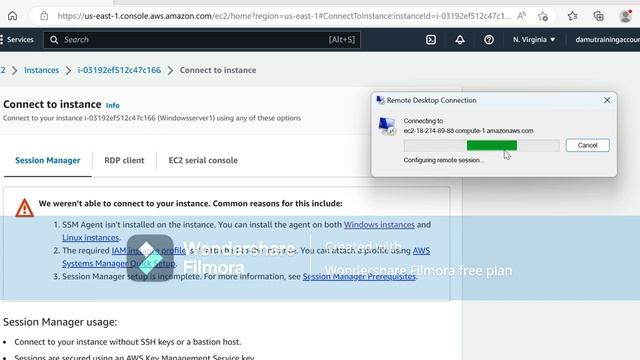This screenshot has width=640, height=360.
Task: Click ec2-18-214-89-88 hostname text
Action: 468,131
